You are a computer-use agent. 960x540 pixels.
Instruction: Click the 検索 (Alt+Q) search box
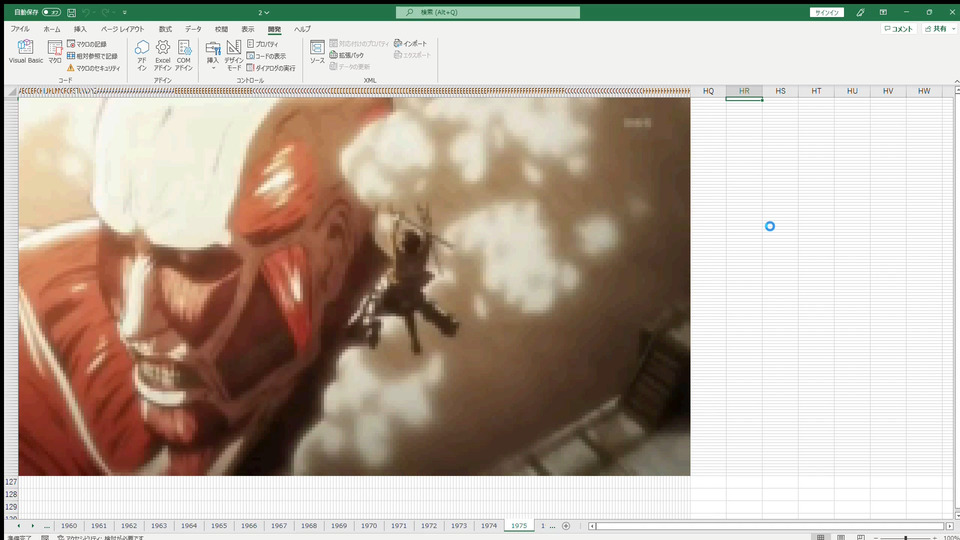488,12
